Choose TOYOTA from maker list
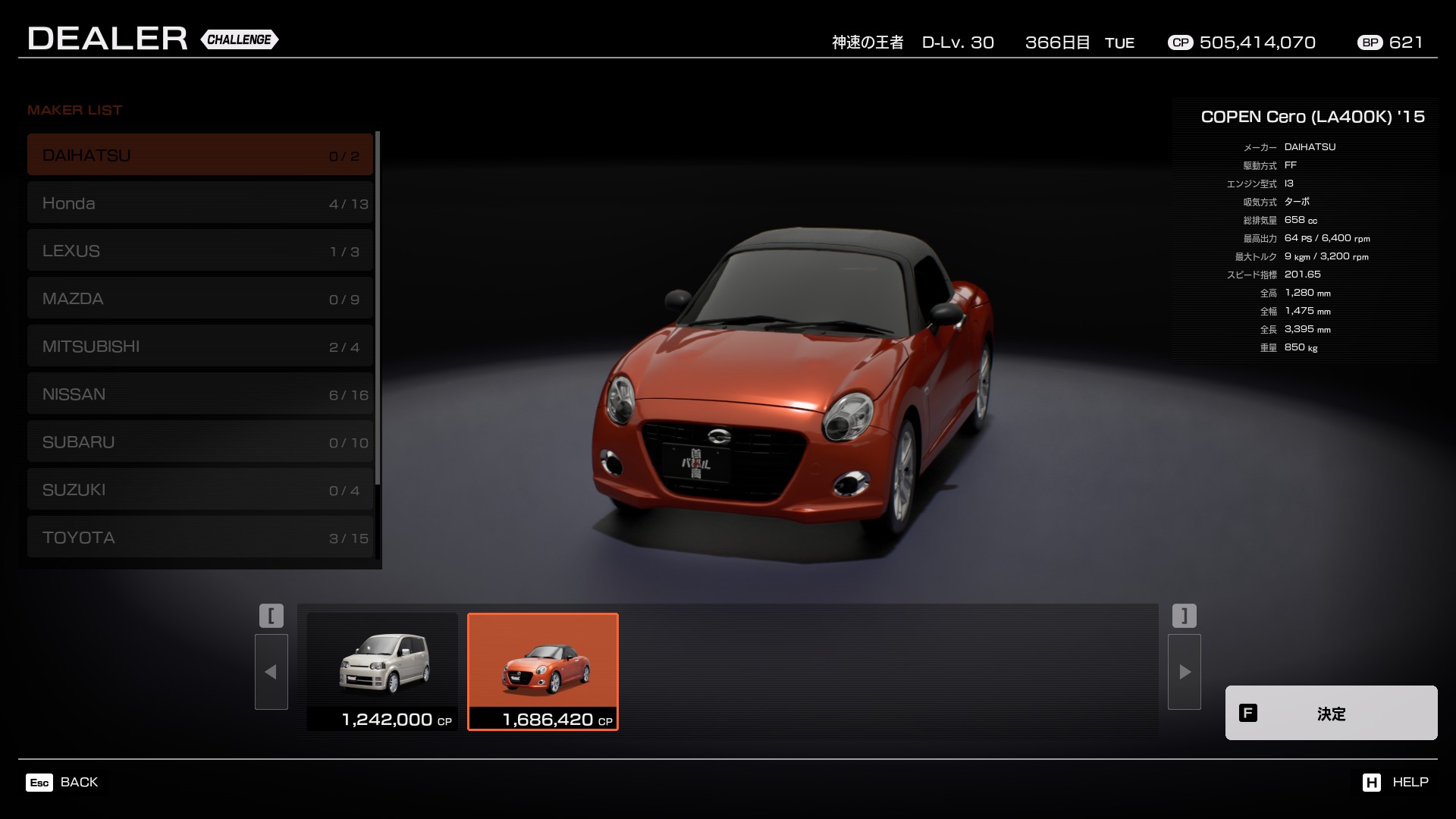This screenshot has width=1456, height=819. coord(200,538)
